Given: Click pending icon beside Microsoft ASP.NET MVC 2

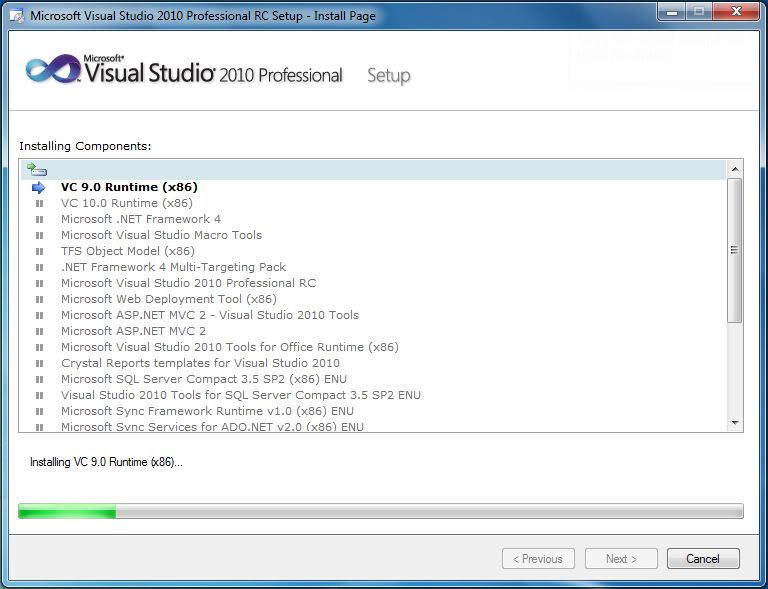Looking at the screenshot, I should point(40,331).
